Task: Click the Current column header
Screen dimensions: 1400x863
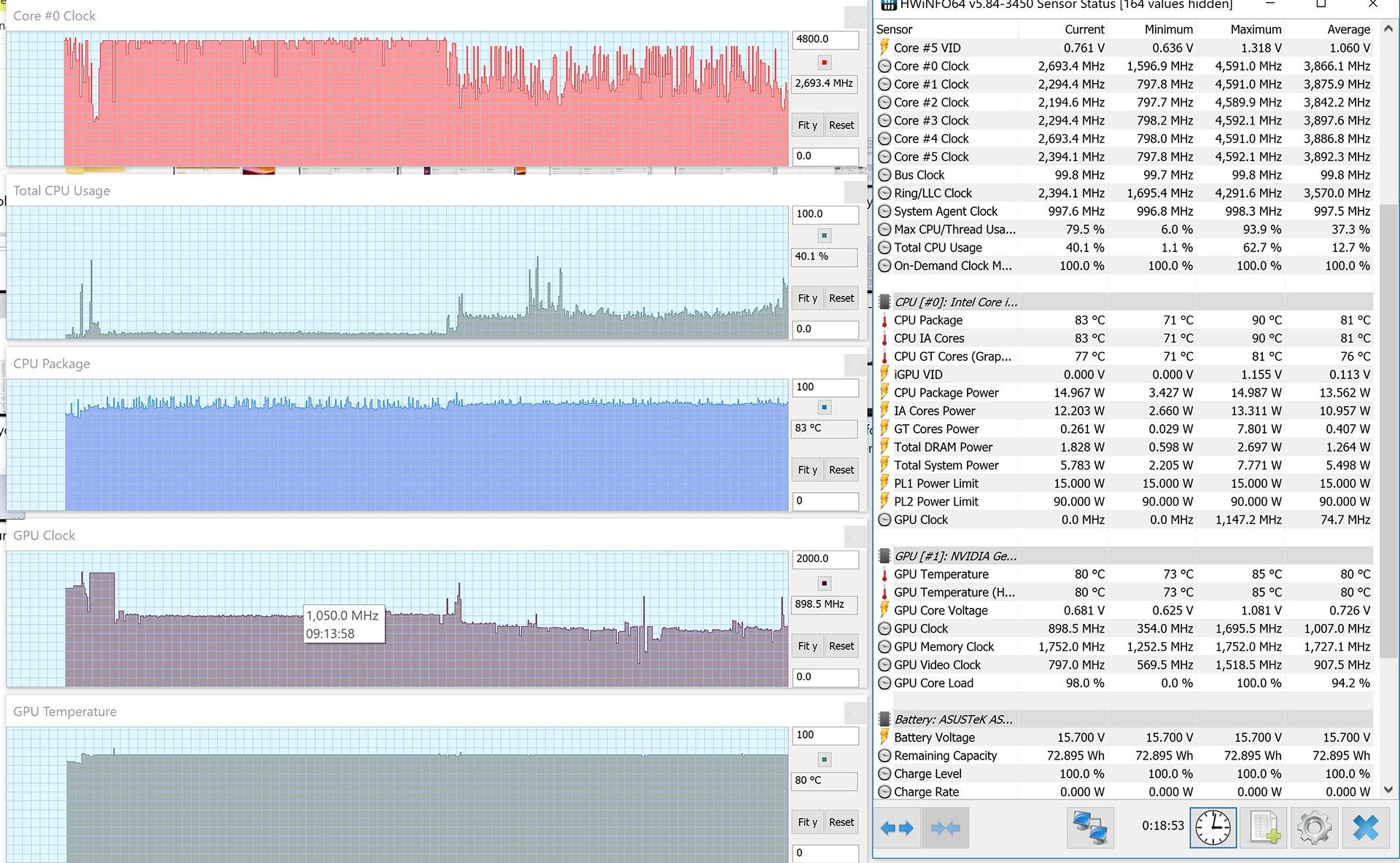Action: 1062,29
